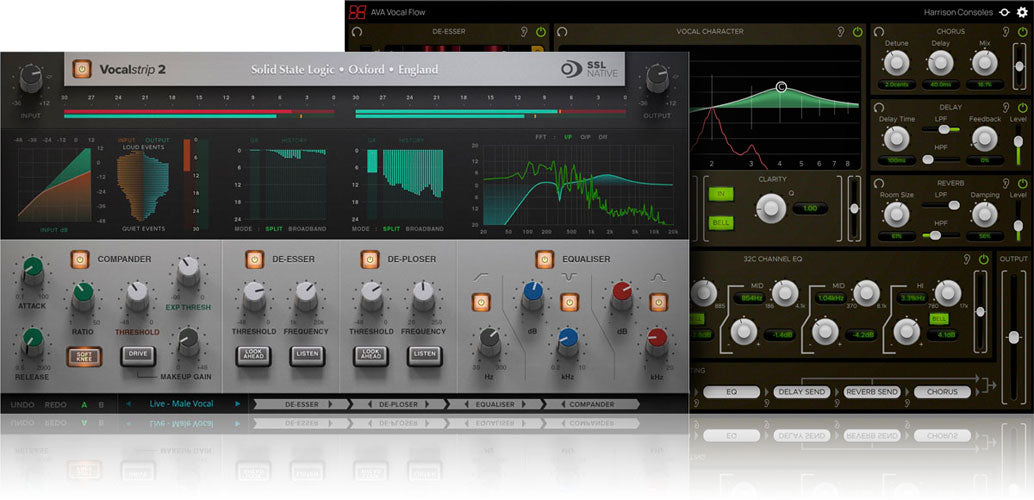Select preset slot A
This screenshot has height=500, width=1034.
click(x=84, y=404)
